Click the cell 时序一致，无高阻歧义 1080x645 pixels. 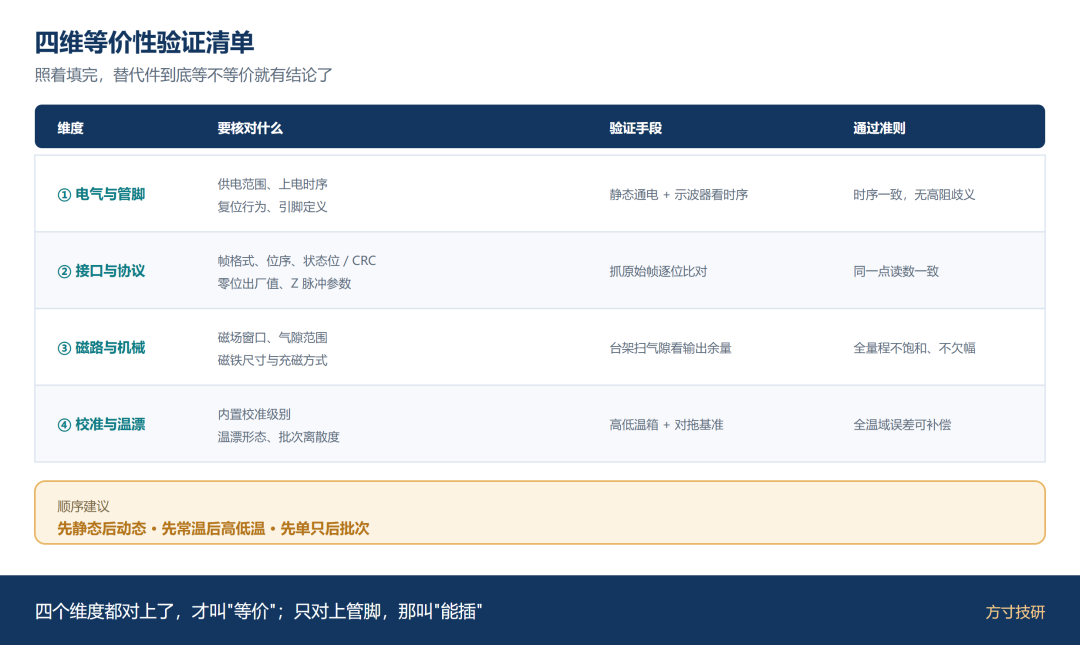(914, 195)
